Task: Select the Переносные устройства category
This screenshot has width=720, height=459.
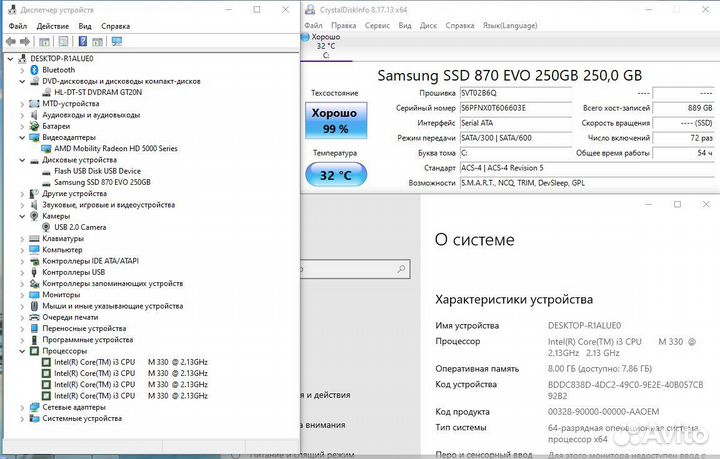Action: coord(84,329)
